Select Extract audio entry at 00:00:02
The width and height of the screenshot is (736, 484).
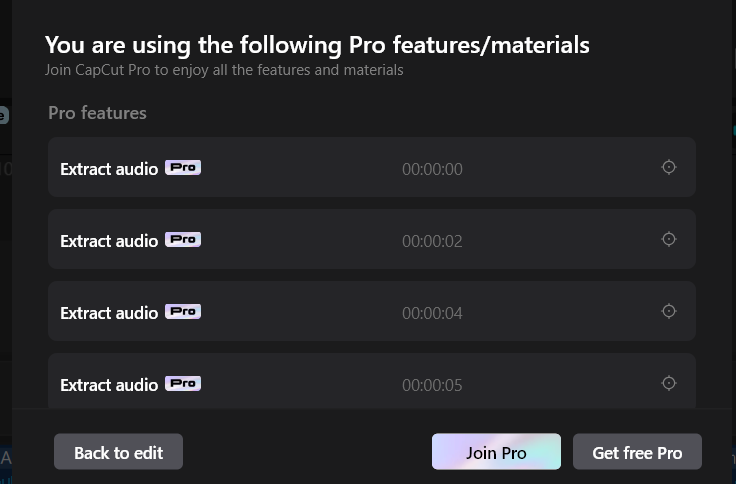pos(372,239)
